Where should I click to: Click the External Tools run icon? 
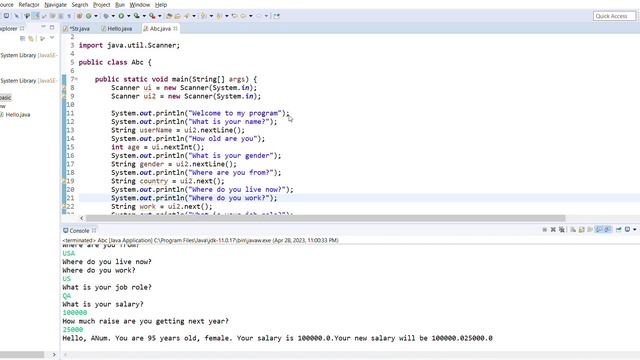[x=152, y=16]
